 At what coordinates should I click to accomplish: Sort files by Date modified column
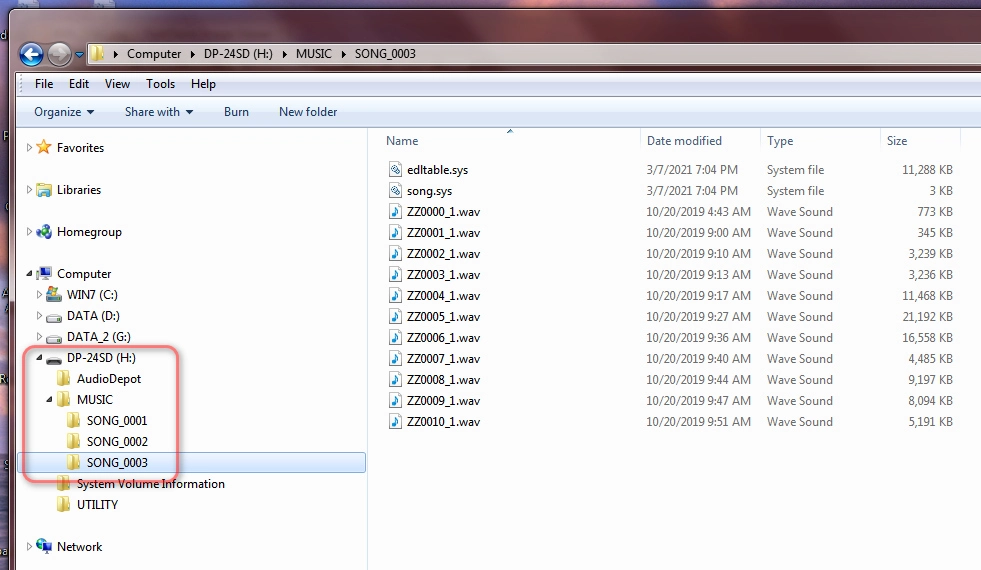click(684, 141)
